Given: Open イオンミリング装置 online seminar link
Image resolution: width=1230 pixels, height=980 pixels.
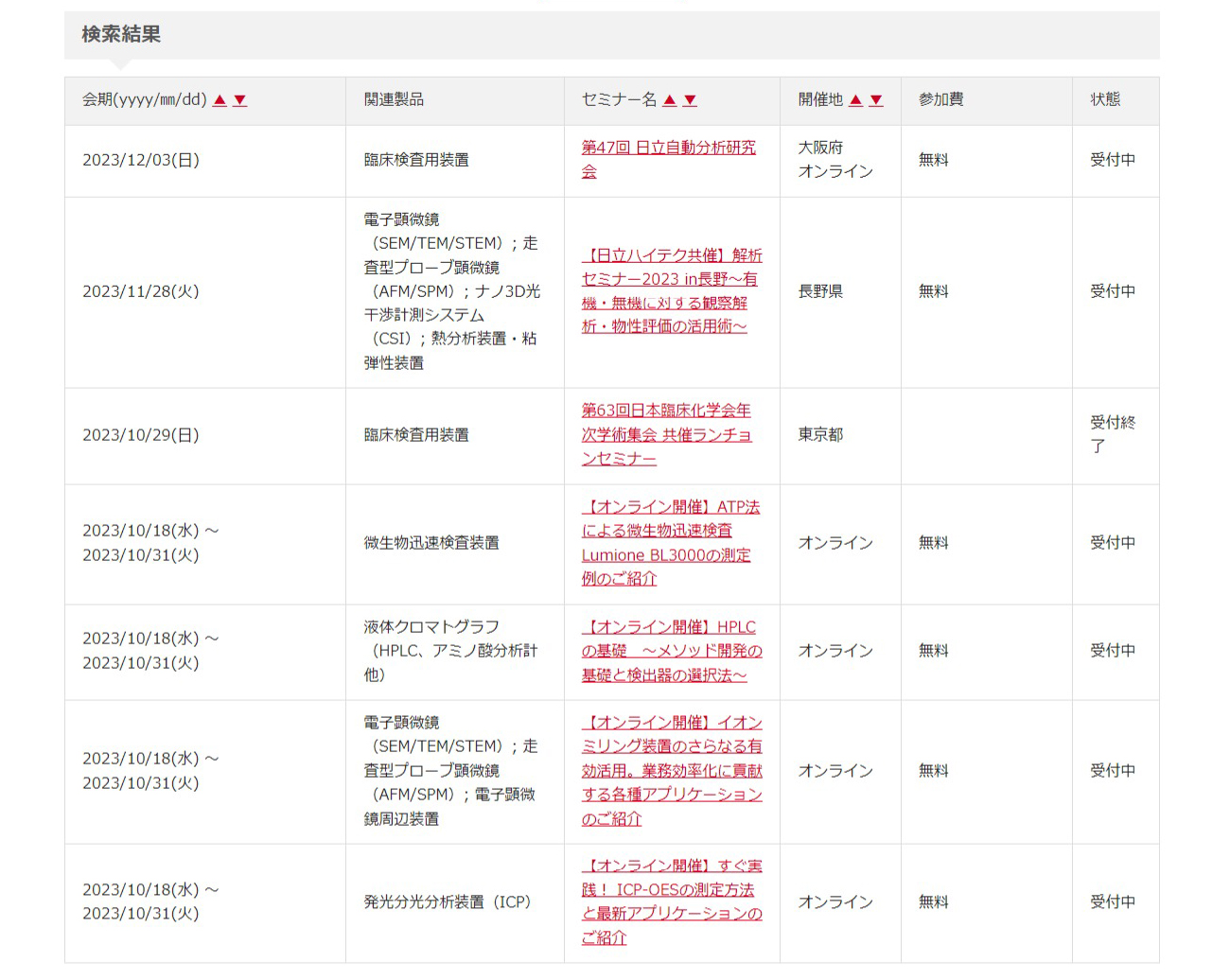Looking at the screenshot, I should click(672, 771).
